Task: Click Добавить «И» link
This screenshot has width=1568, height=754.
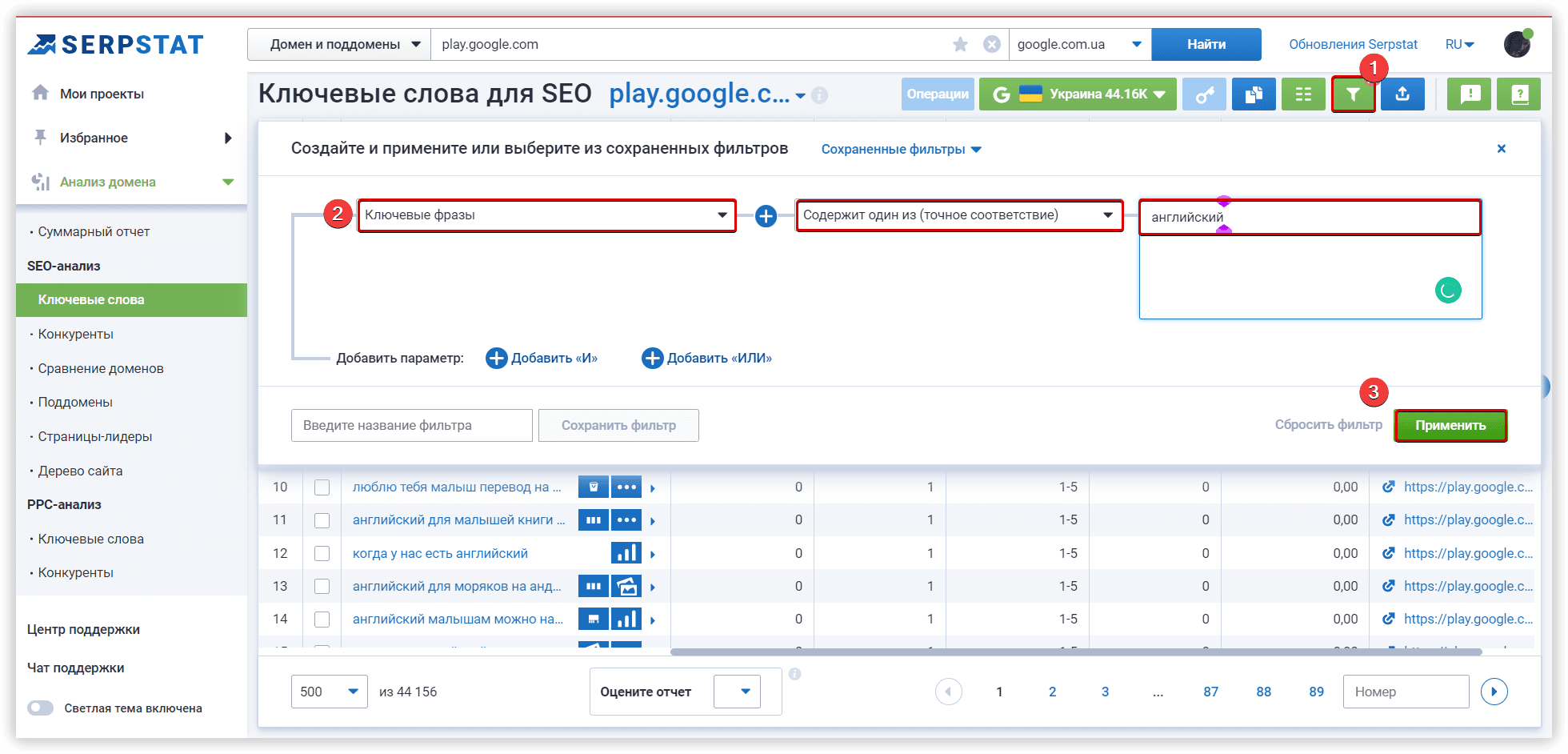Action: pos(542,359)
